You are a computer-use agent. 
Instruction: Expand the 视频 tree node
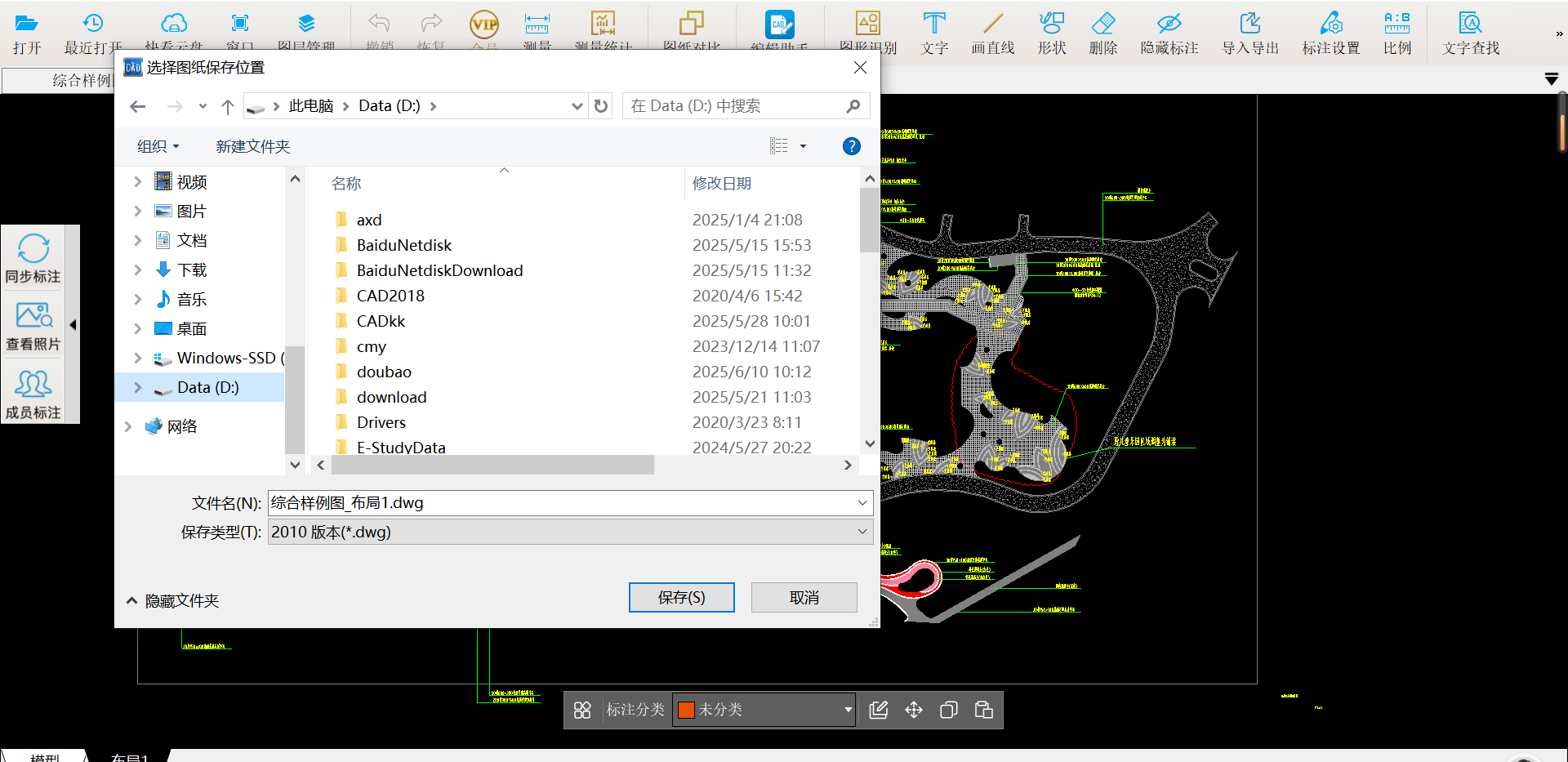coord(137,181)
